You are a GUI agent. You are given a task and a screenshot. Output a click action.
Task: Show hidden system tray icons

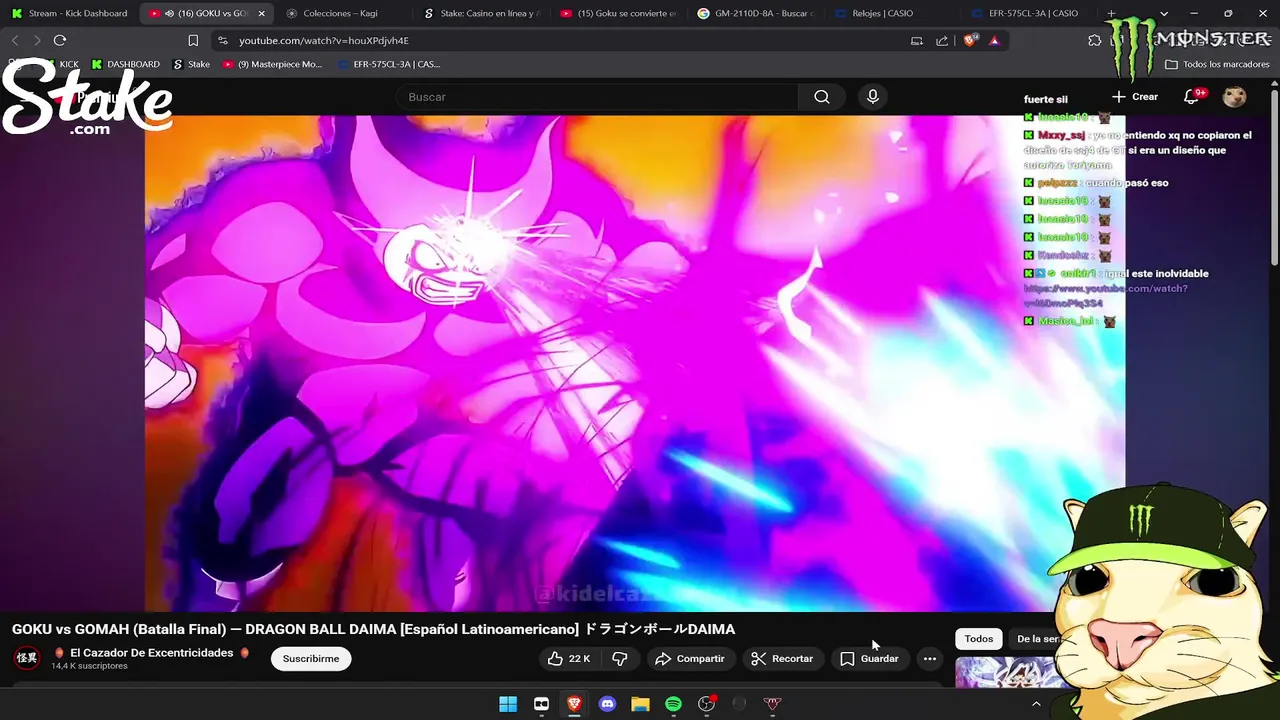click(1036, 704)
